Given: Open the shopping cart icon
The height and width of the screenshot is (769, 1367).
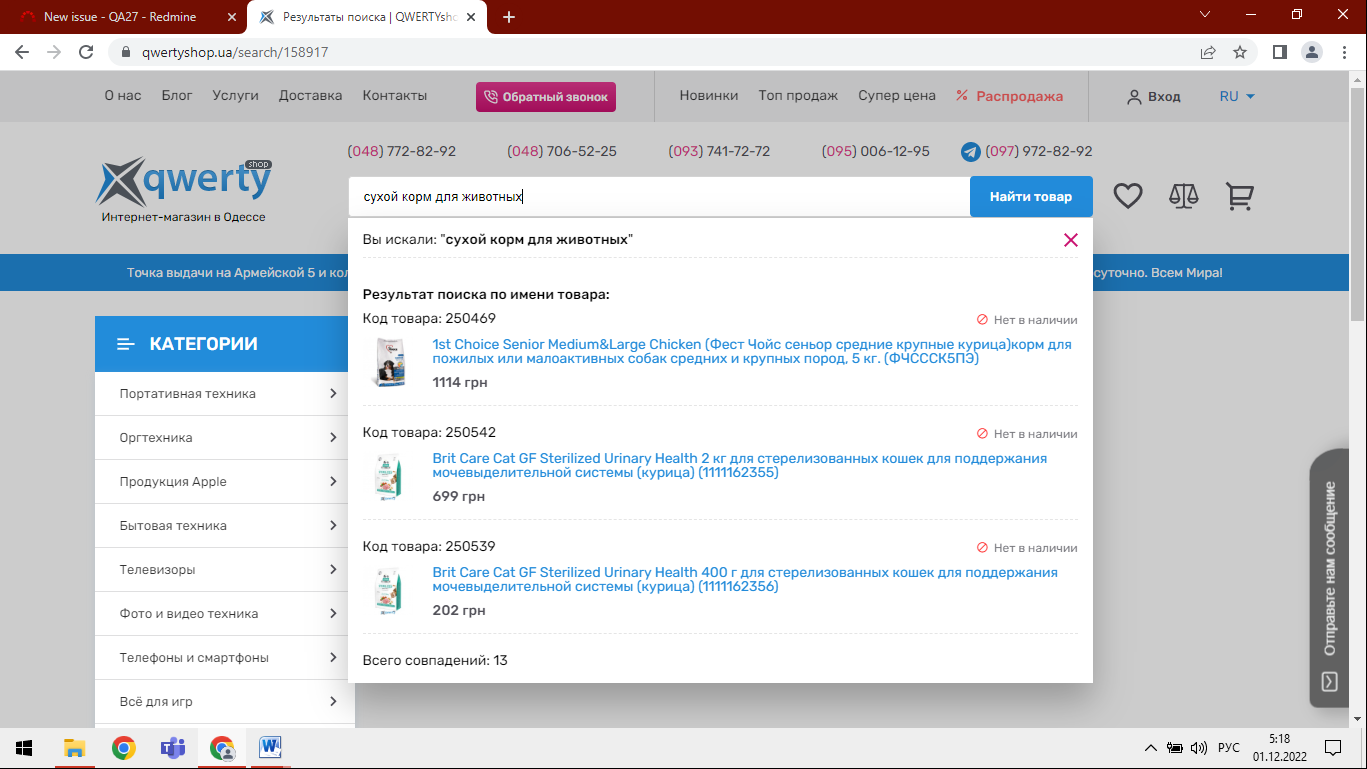Looking at the screenshot, I should [x=1240, y=196].
